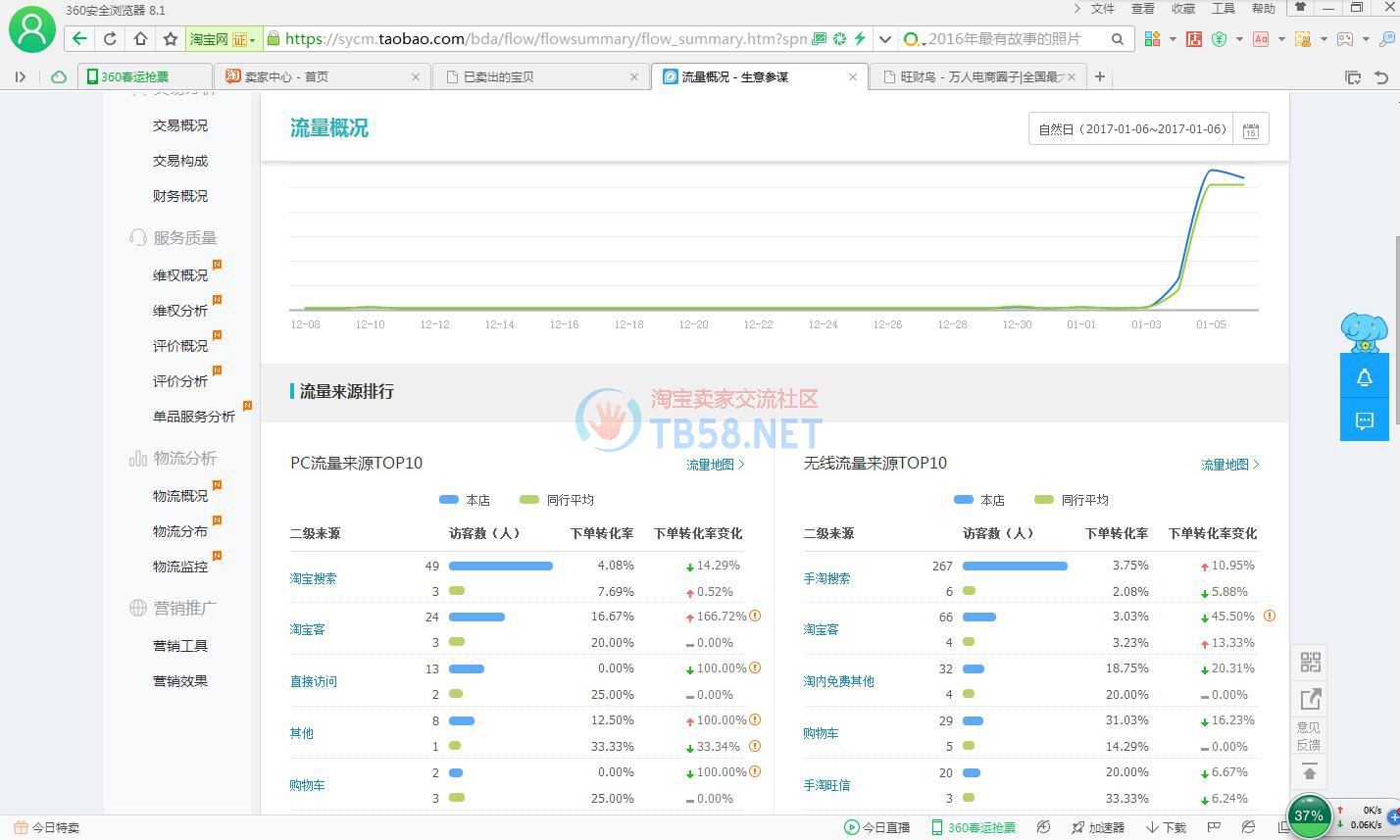Open the blue chat message icon

pos(1364,420)
